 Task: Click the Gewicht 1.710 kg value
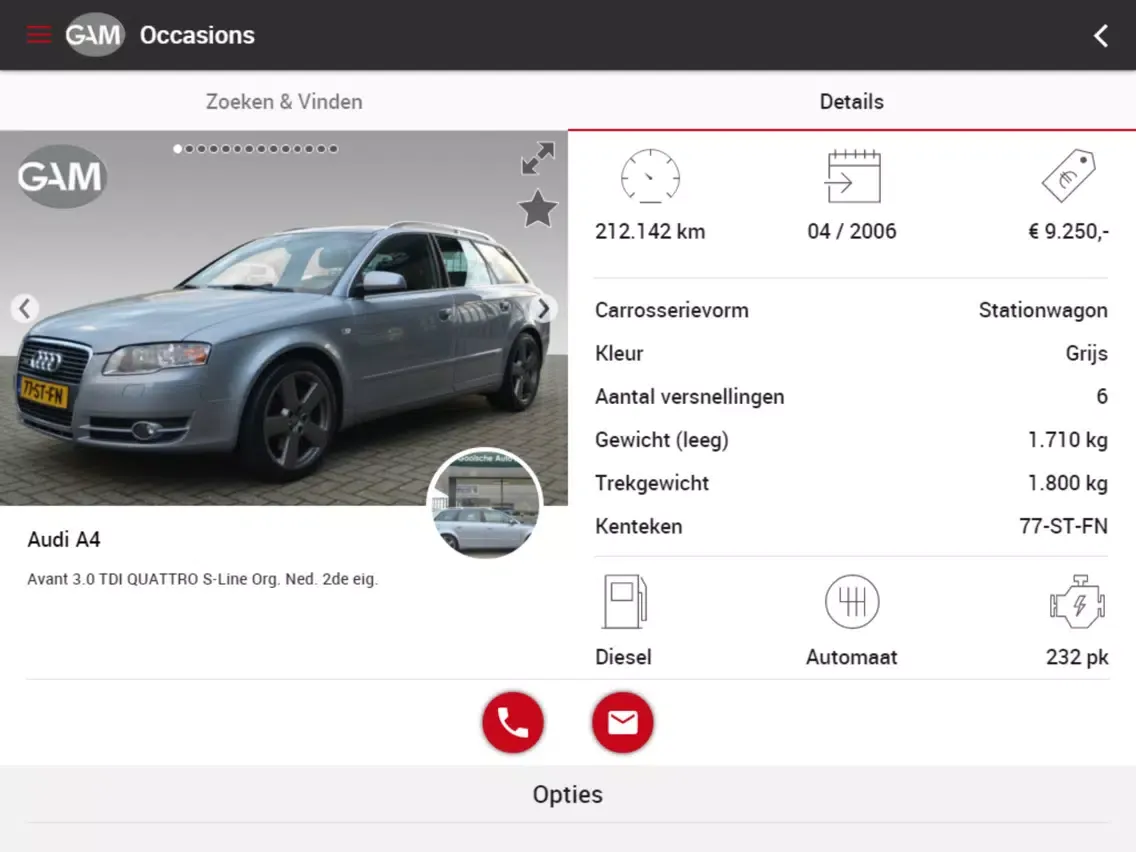point(1067,440)
